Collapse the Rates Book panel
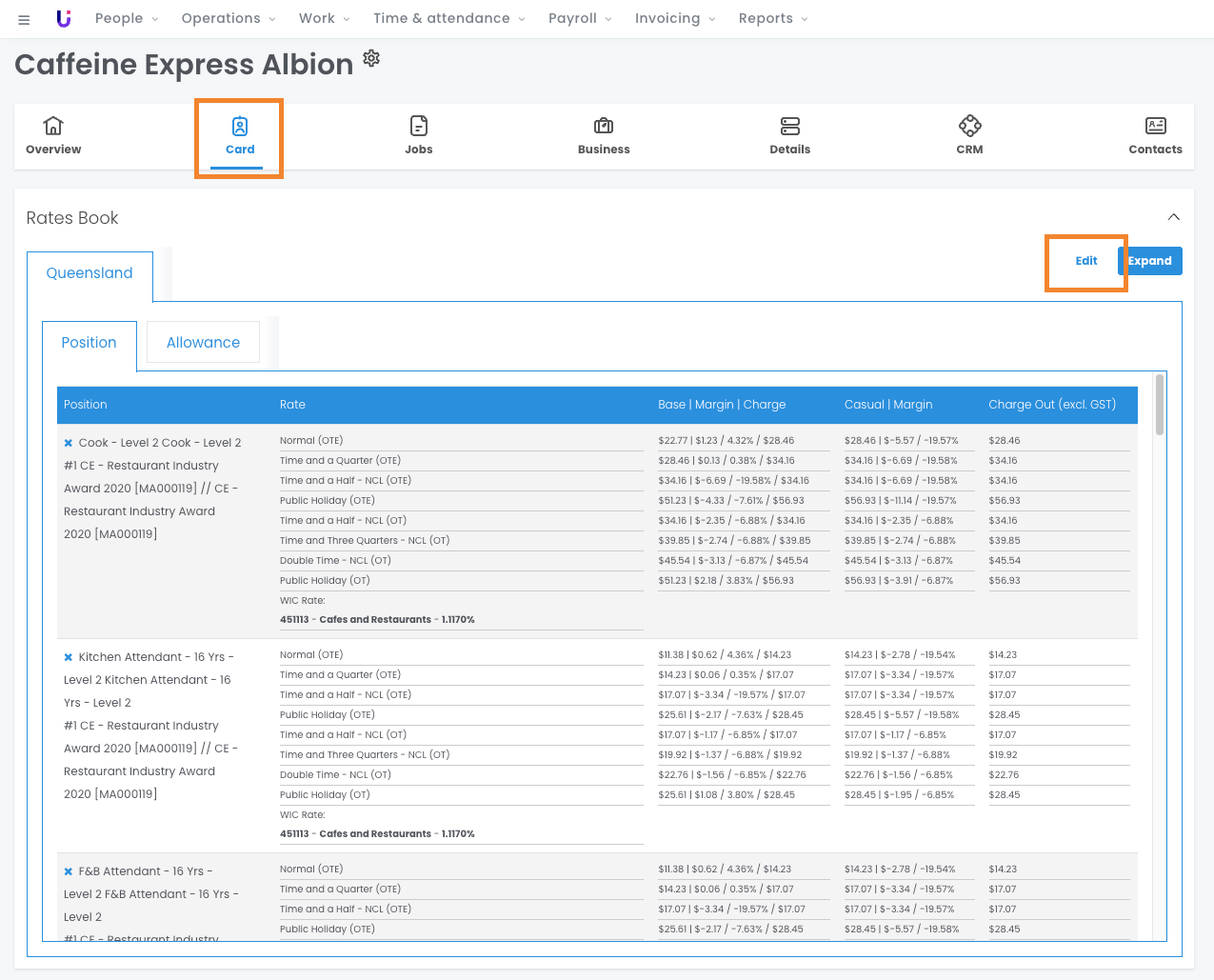1214x980 pixels. [1173, 217]
